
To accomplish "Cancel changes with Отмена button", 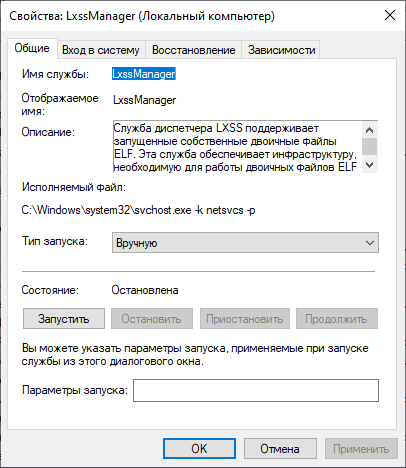I will (x=280, y=449).
